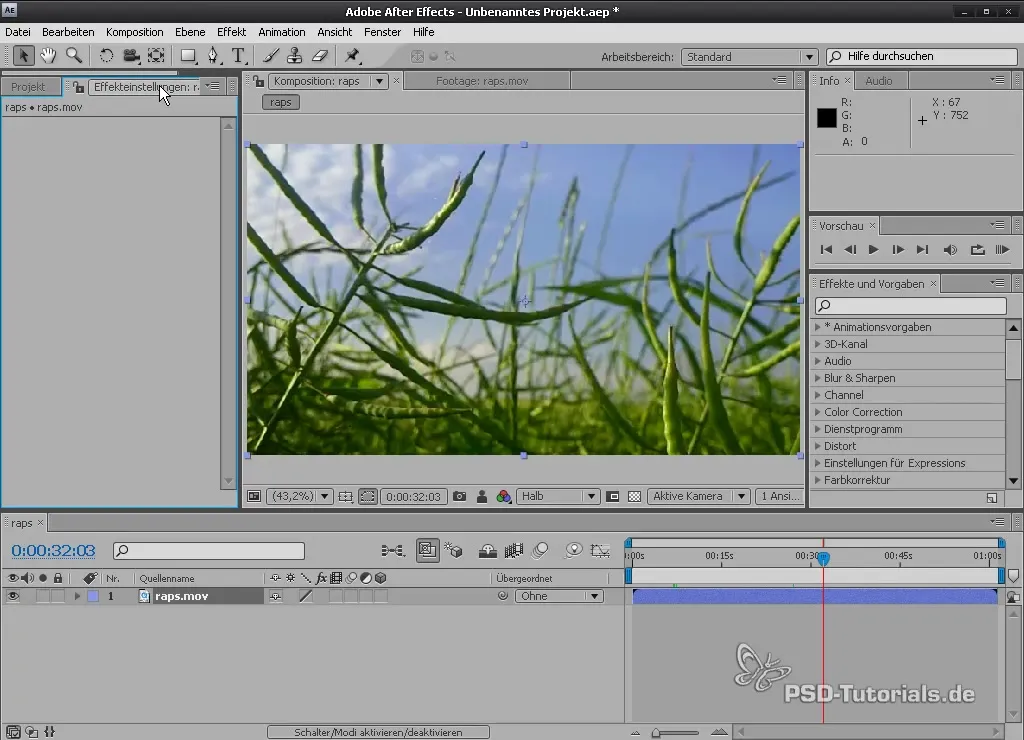
Task: Select the Eraser tool
Action: tap(320, 56)
